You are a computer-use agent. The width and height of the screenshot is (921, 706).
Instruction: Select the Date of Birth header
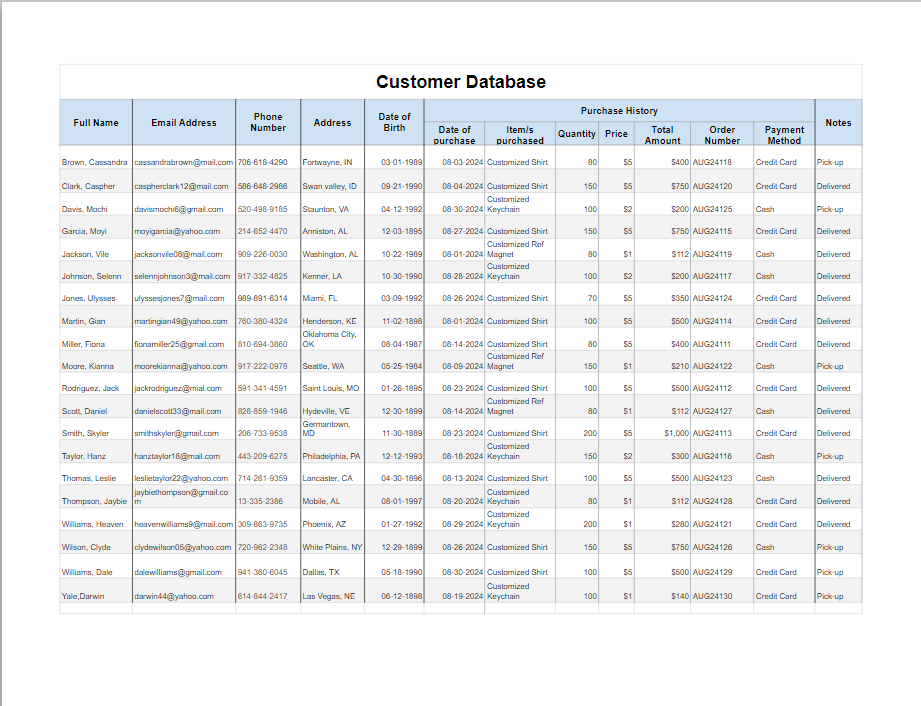(394, 123)
